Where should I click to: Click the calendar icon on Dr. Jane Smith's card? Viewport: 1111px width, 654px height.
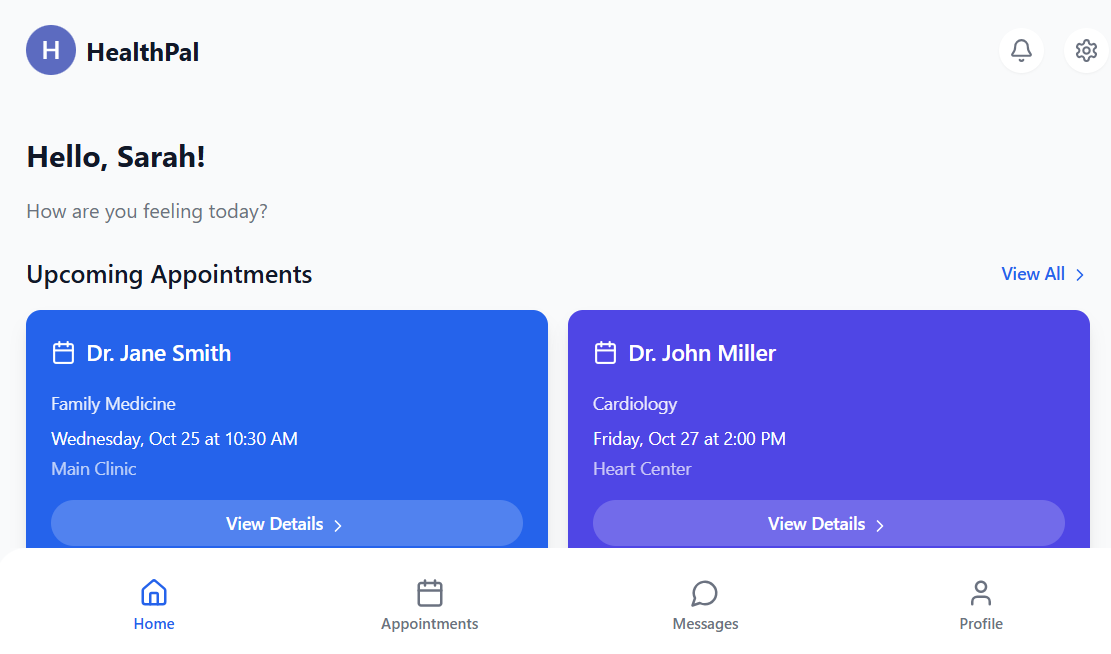(x=64, y=352)
